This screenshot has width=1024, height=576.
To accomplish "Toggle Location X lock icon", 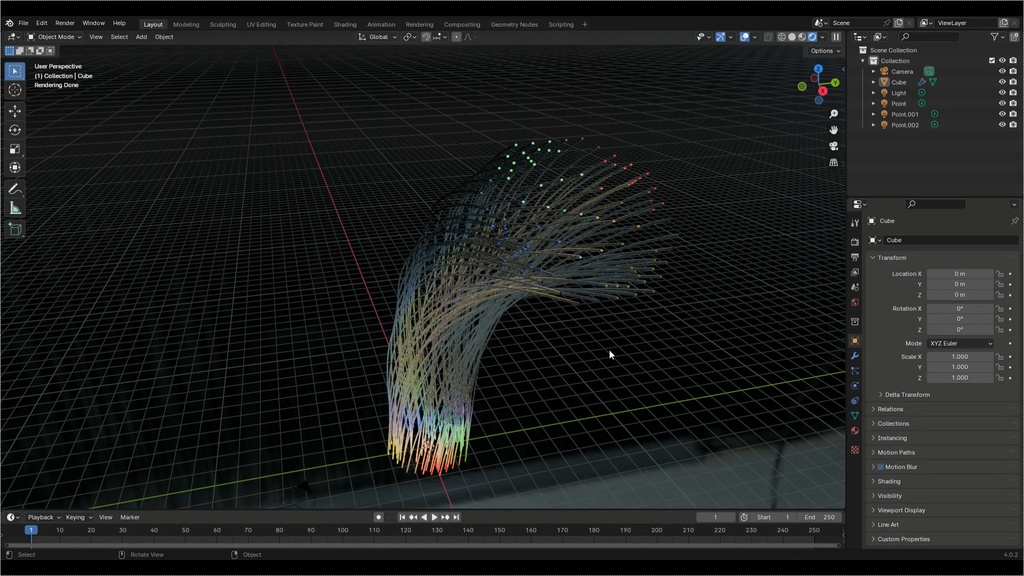I will [999, 274].
